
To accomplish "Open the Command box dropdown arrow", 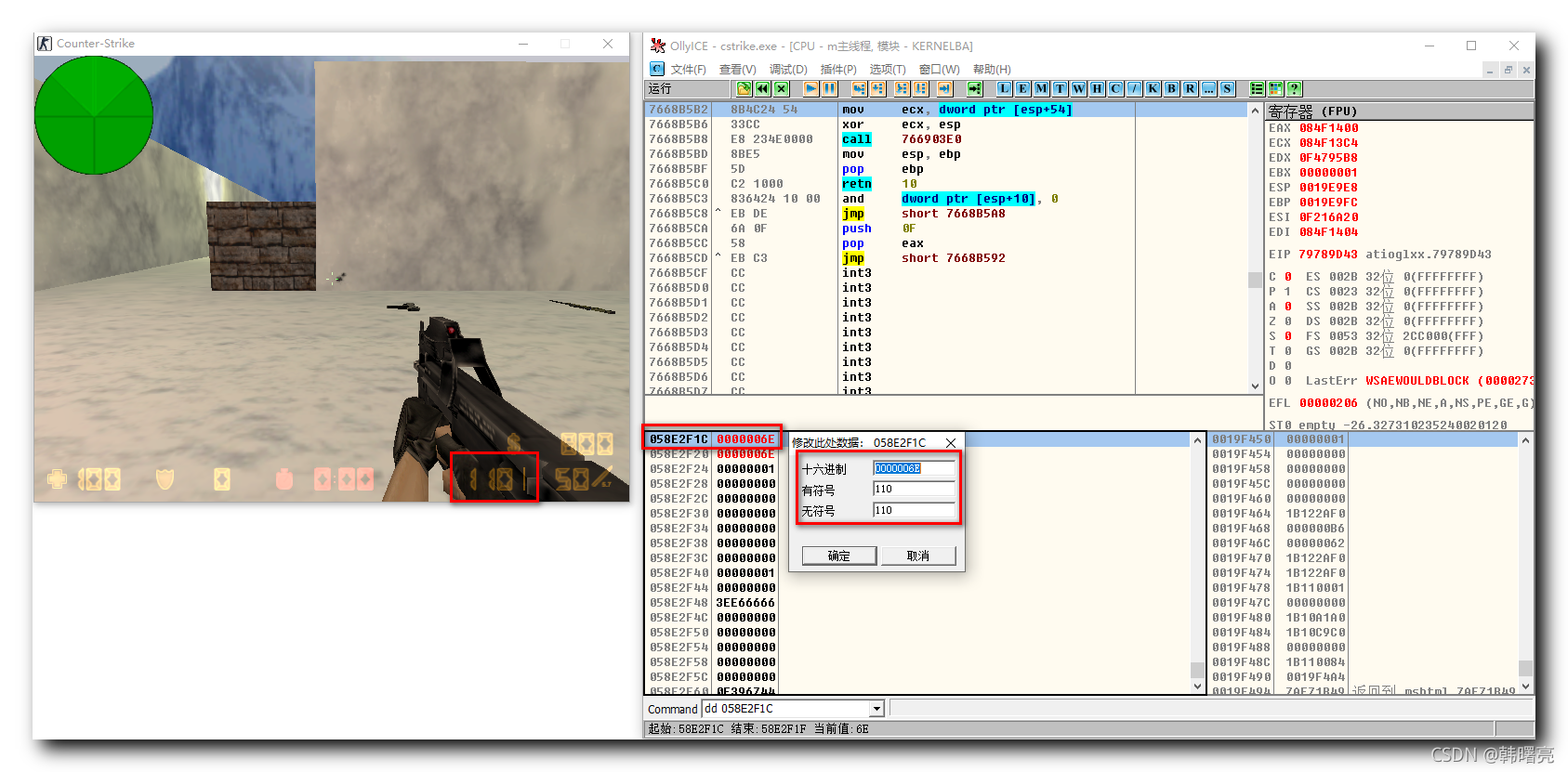I will 876,709.
